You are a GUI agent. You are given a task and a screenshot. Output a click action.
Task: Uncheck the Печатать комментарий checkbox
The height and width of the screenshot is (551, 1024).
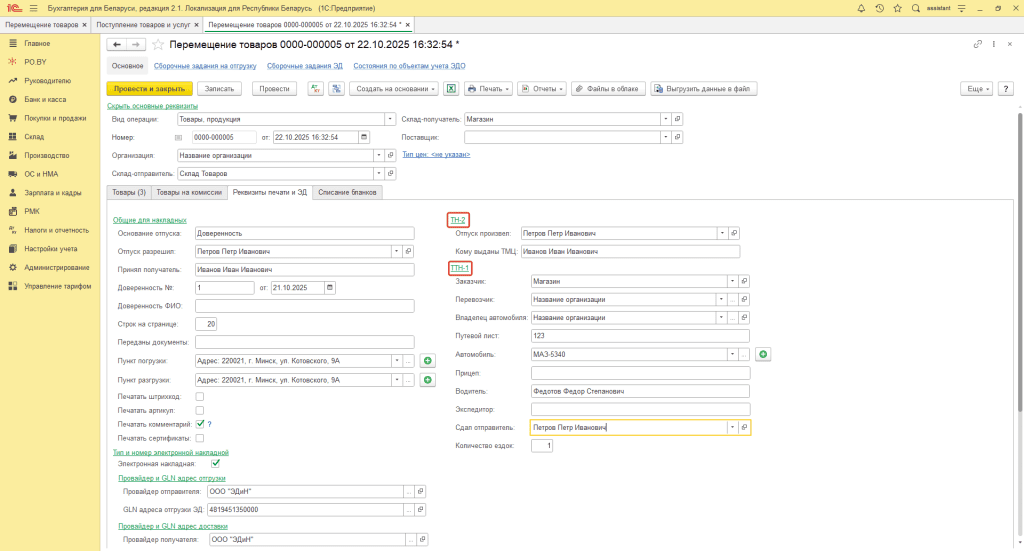point(200,424)
